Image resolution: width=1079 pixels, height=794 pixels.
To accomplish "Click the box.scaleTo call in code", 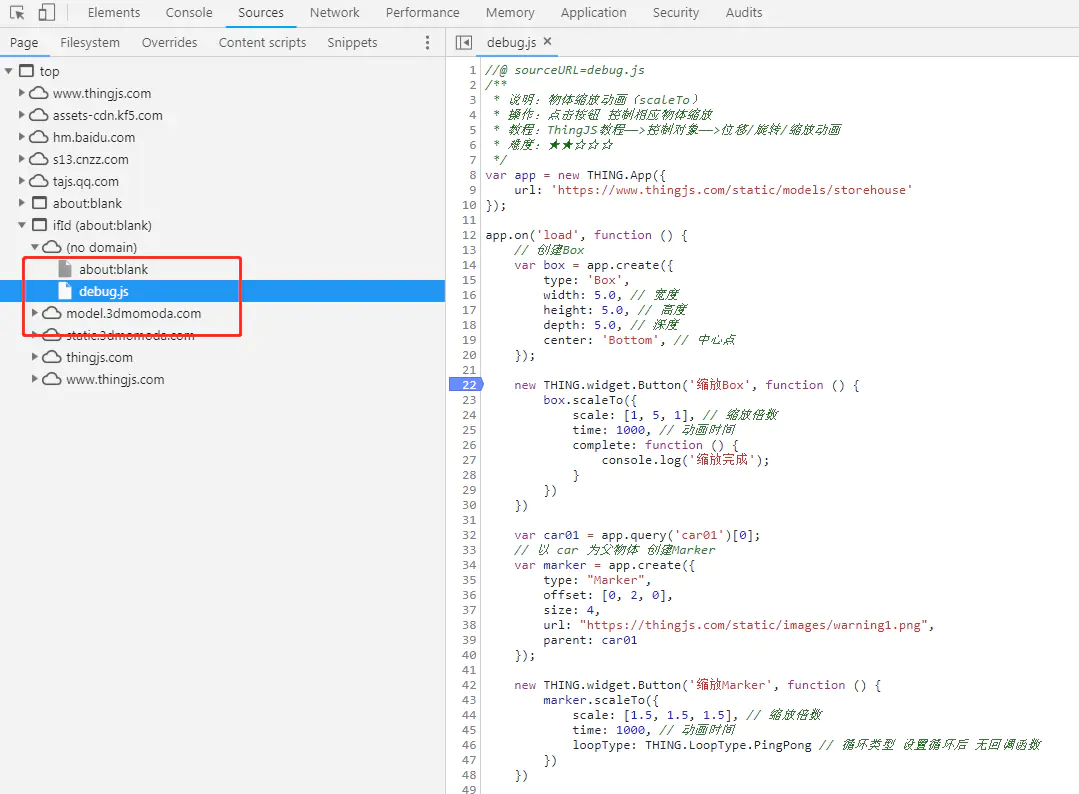I will click(x=583, y=400).
